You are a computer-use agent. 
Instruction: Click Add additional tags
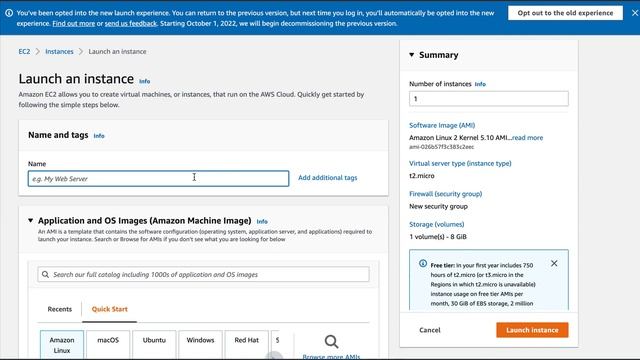pos(327,178)
